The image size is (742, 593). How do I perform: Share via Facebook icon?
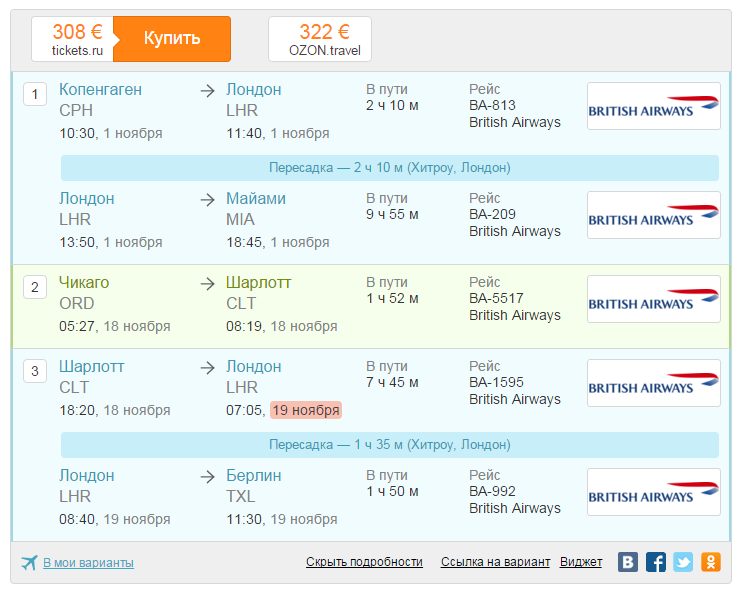pos(655,562)
